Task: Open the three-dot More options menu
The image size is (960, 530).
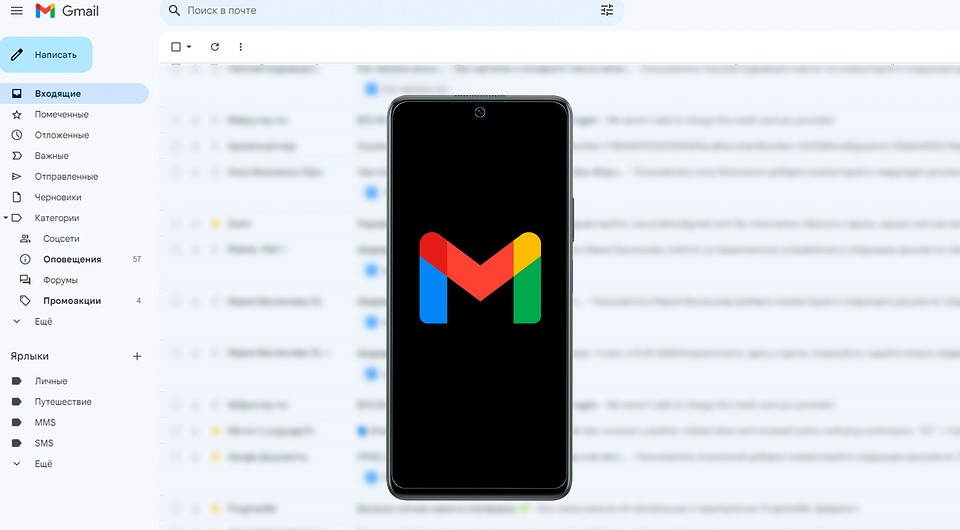Action: 241,47
